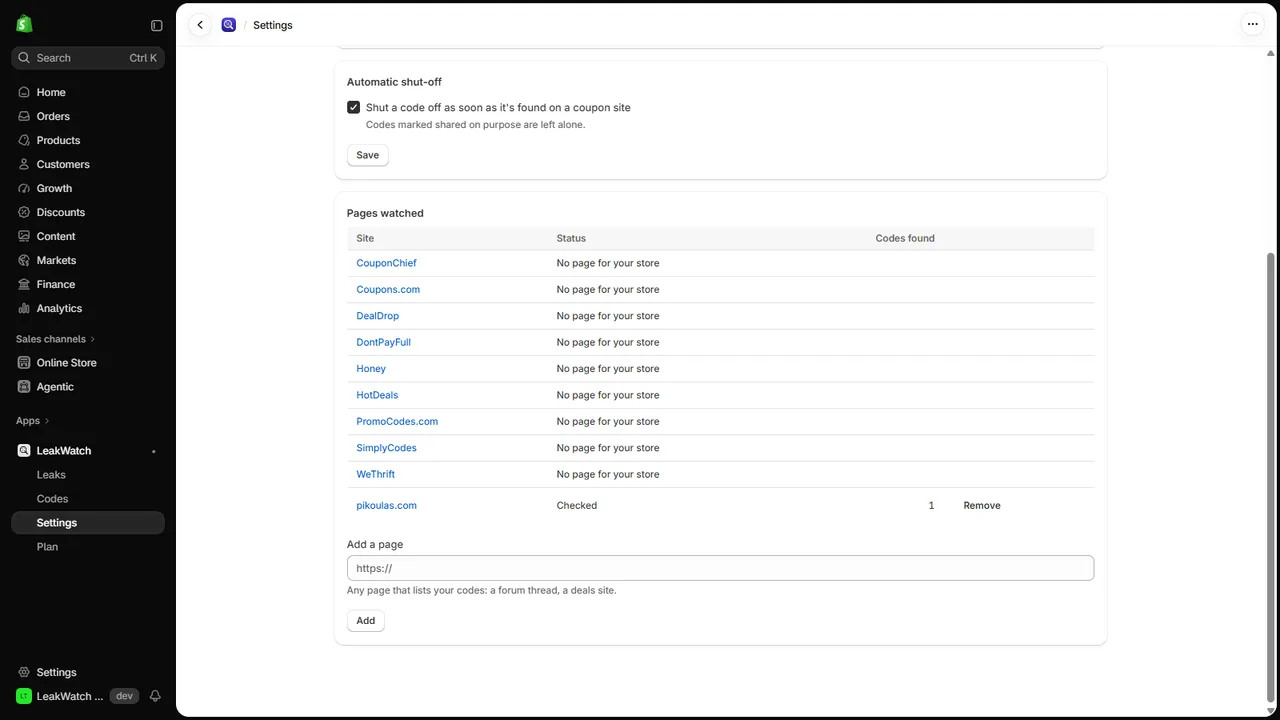Select Settings under LeakWatch
This screenshot has height=720, width=1280.
(x=88, y=523)
